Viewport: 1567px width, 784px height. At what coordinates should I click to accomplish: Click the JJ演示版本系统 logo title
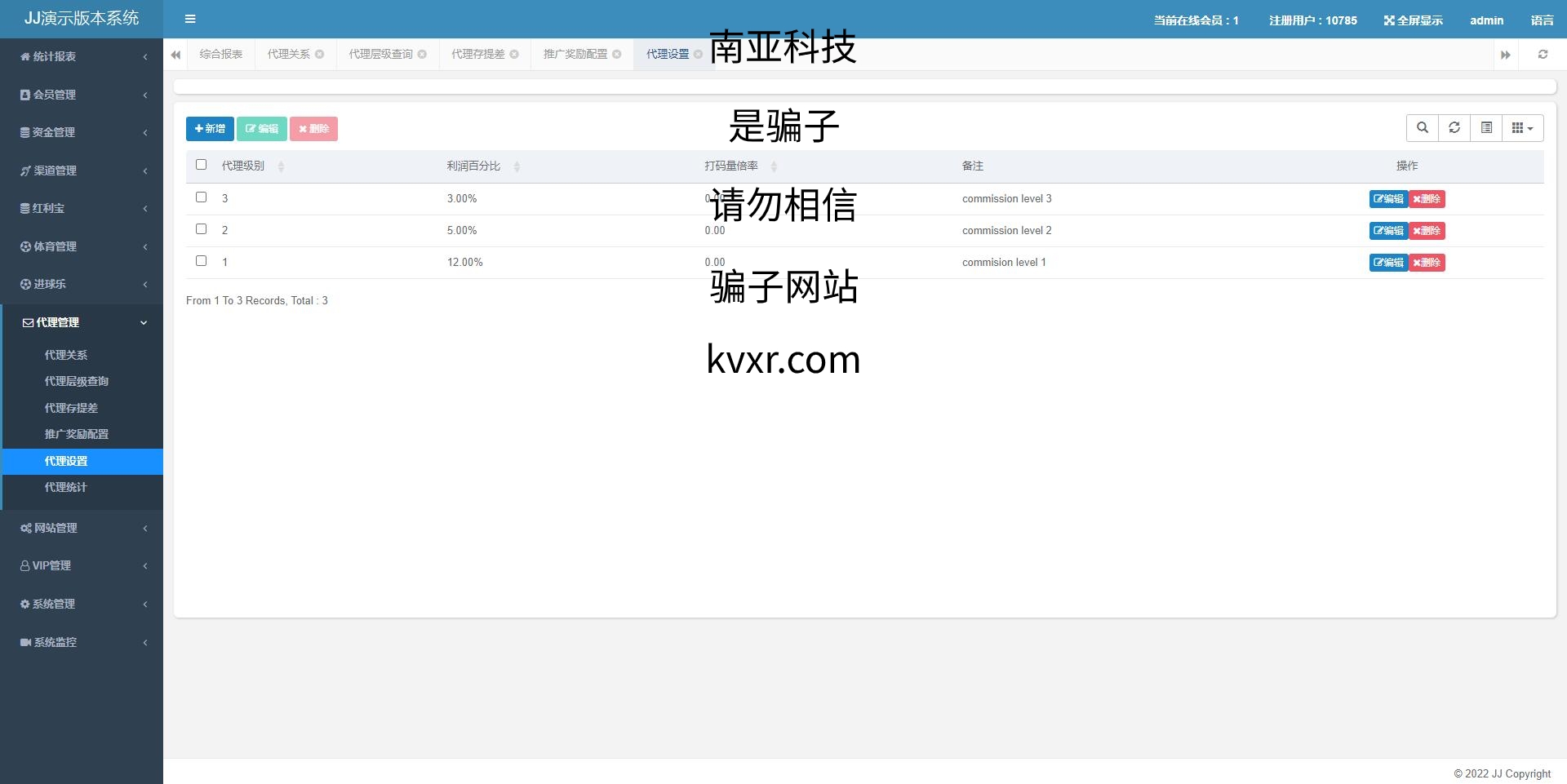pyautogui.click(x=82, y=18)
